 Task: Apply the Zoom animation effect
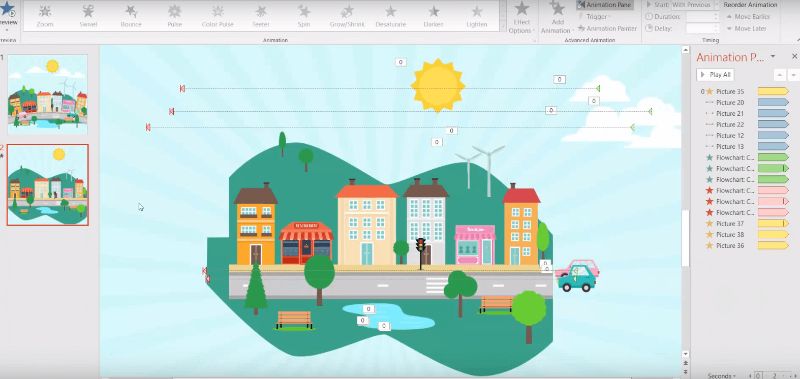point(45,15)
